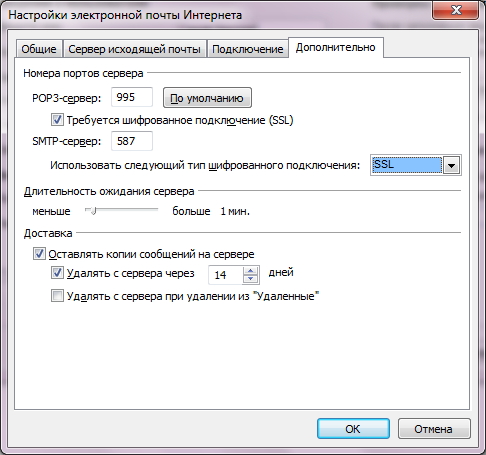Close the dialog with the X button

tap(456, 10)
